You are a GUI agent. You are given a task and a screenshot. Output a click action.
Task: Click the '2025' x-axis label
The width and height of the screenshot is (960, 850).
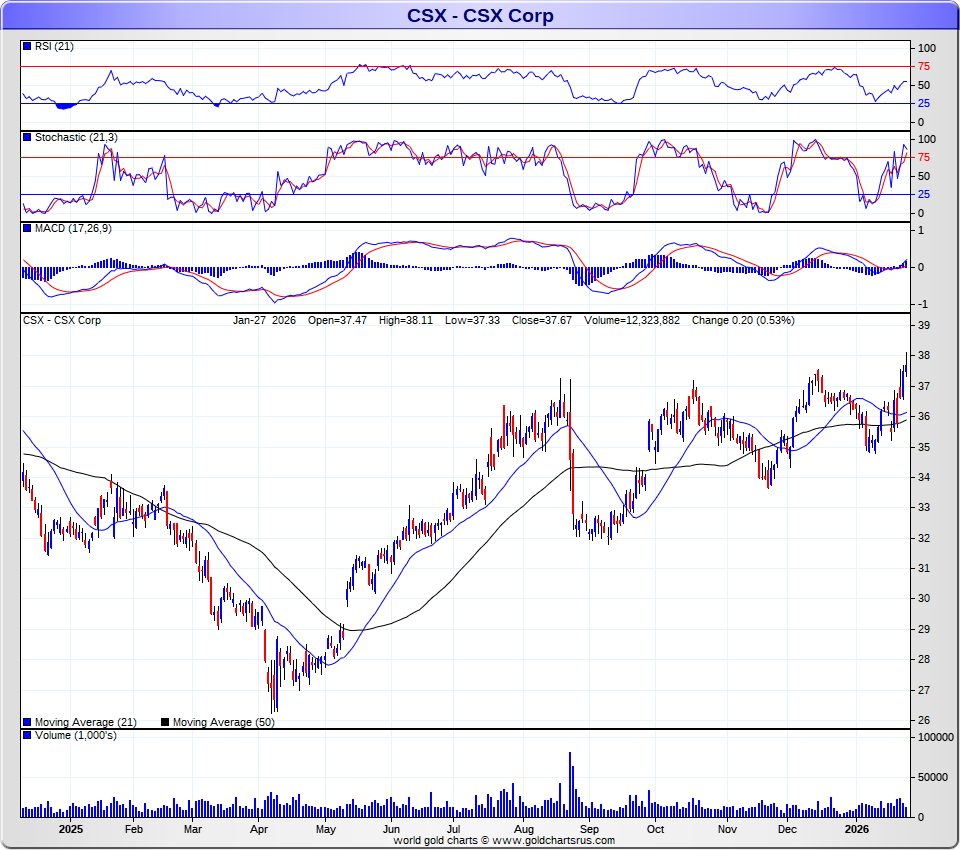click(70, 829)
